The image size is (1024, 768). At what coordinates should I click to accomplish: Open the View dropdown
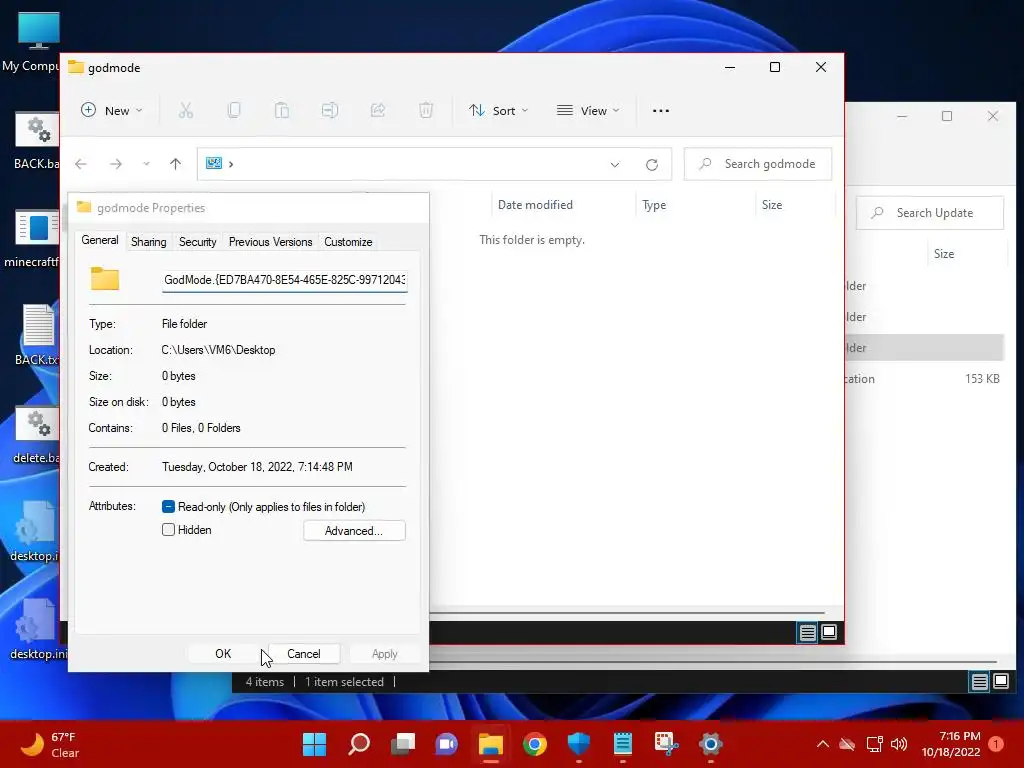click(x=588, y=110)
